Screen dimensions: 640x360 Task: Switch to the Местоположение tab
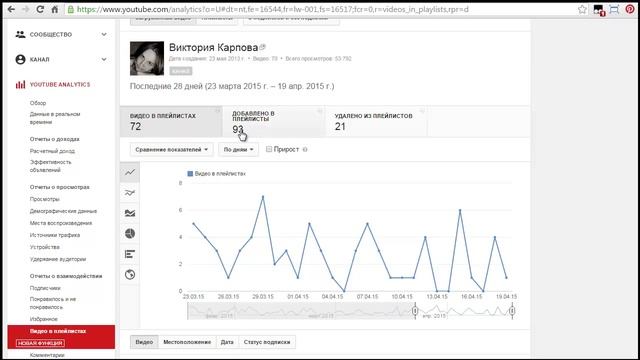click(187, 342)
